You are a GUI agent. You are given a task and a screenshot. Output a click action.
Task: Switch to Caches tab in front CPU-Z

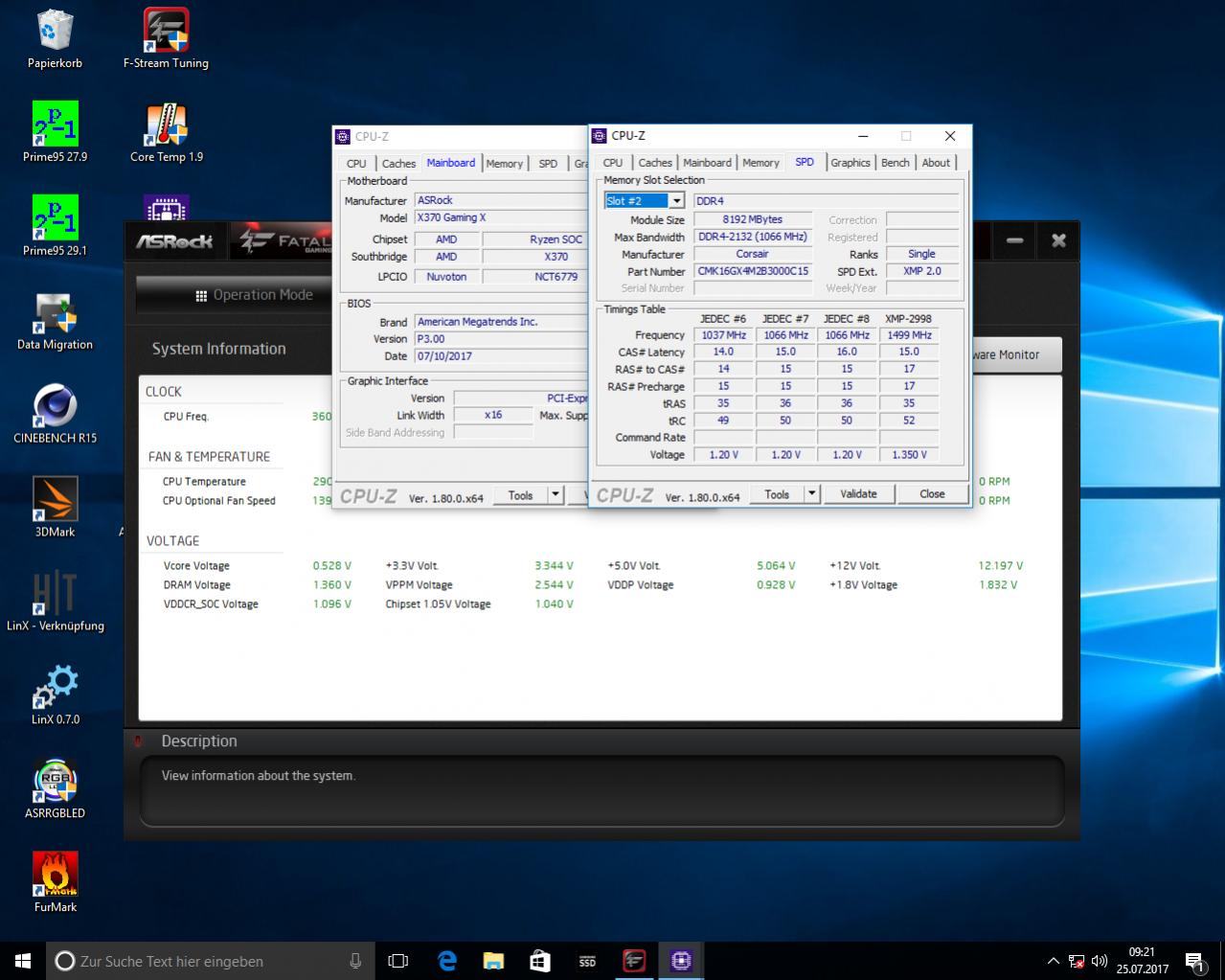pos(655,163)
